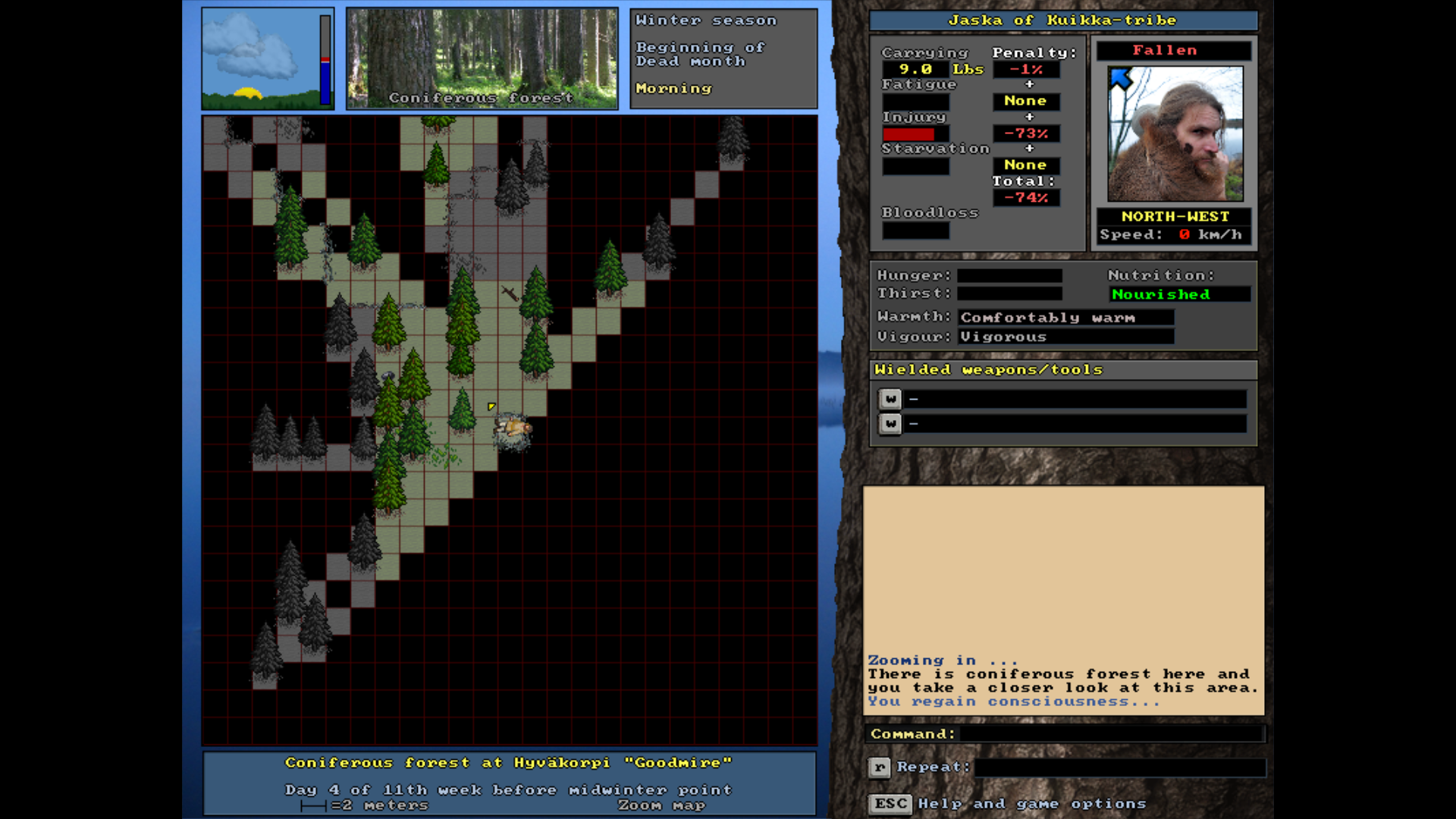Click Jaska's character portrait

pos(1175,134)
